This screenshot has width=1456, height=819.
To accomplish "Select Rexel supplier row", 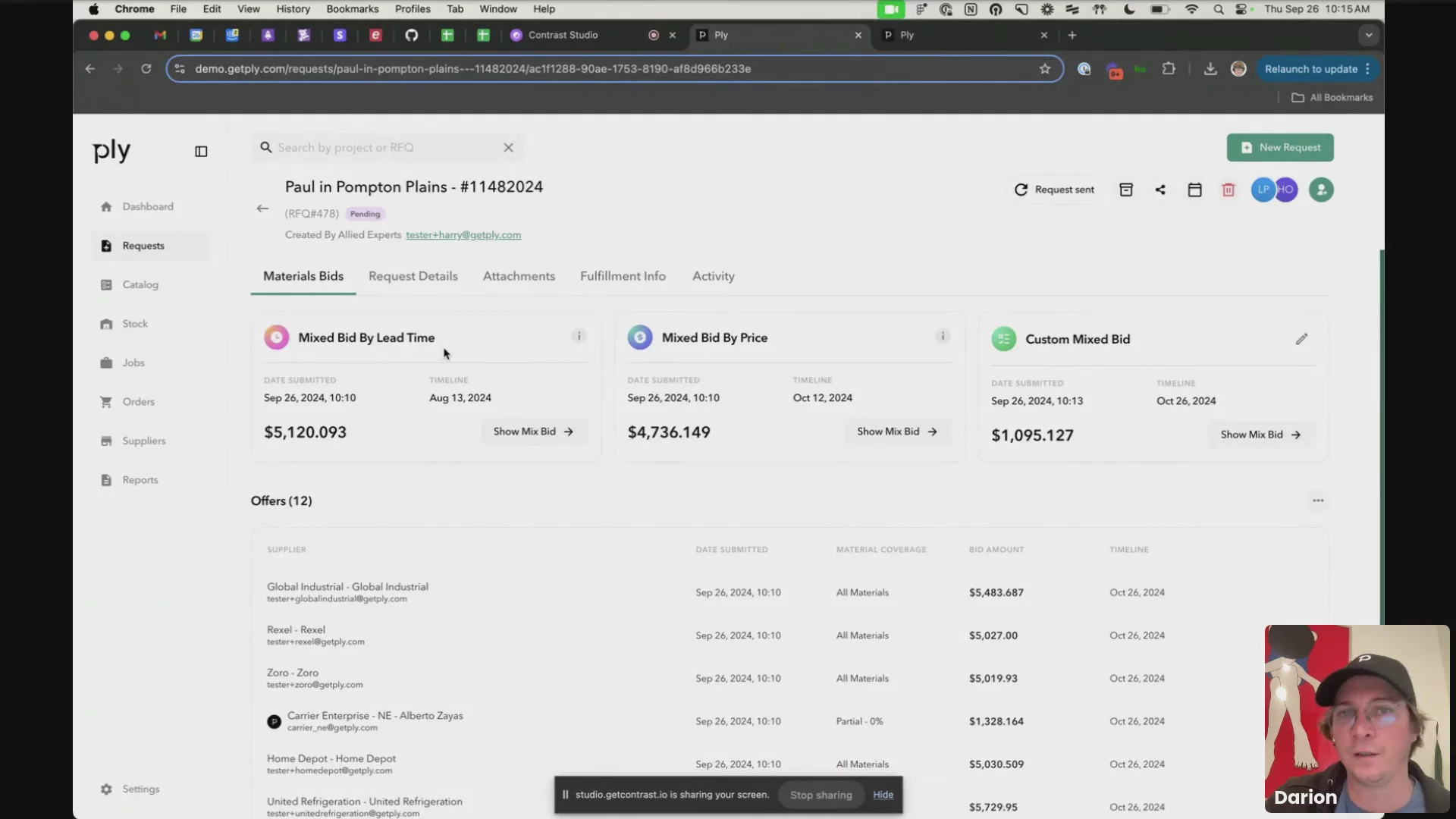I will coord(789,635).
